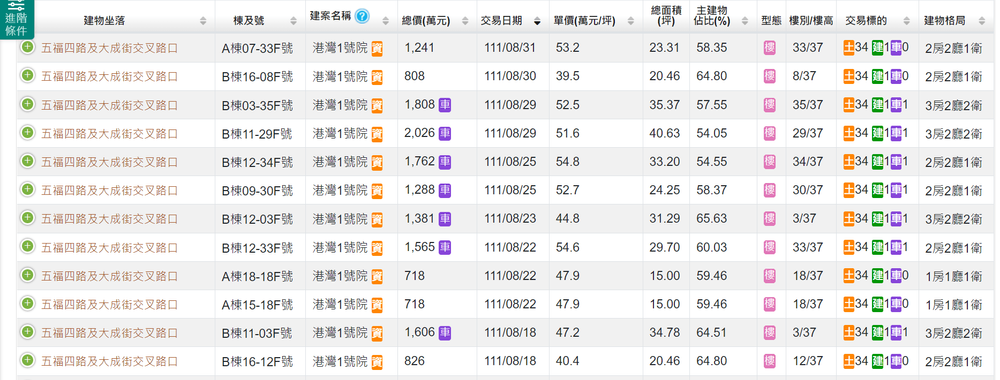Open address link in the A棟15-18F號 row

click(110, 304)
